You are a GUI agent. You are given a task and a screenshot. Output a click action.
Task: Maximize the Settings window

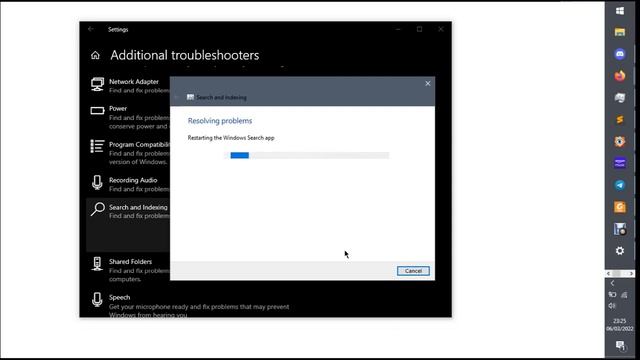coord(419,29)
